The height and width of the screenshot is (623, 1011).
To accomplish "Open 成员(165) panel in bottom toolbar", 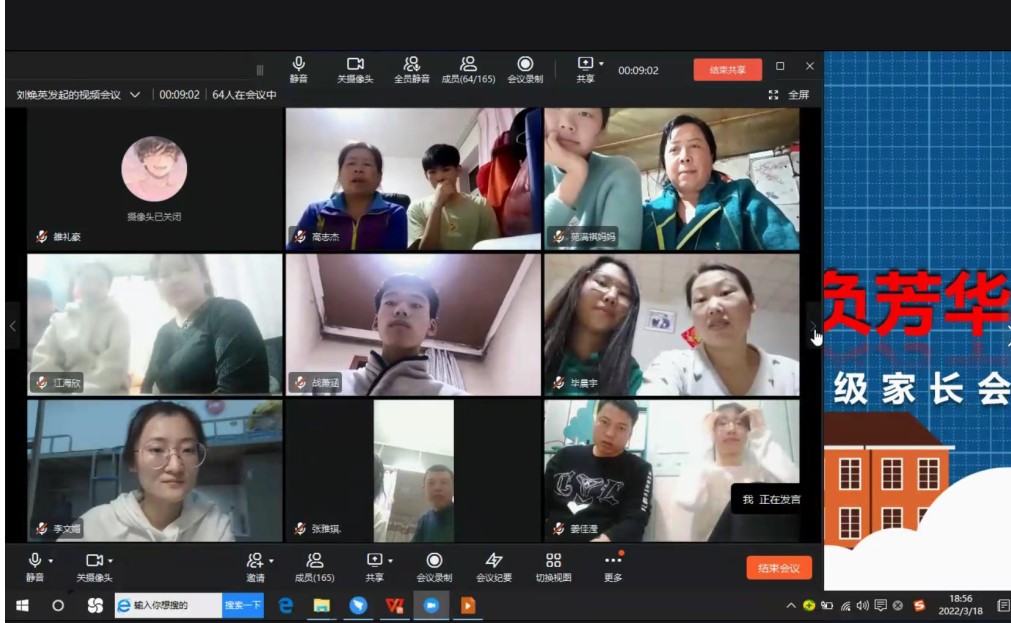I will pos(314,567).
